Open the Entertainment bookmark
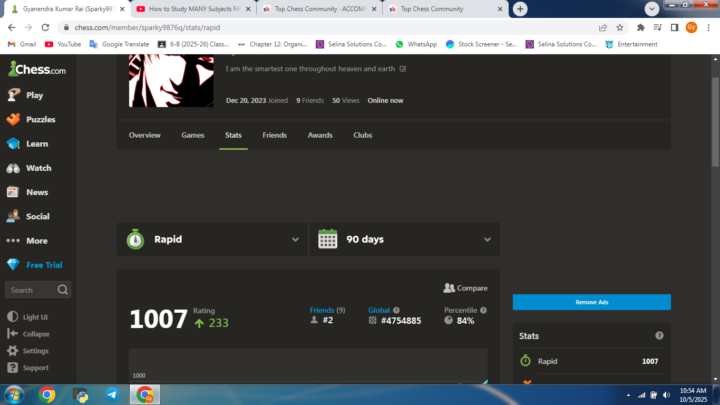 point(631,44)
